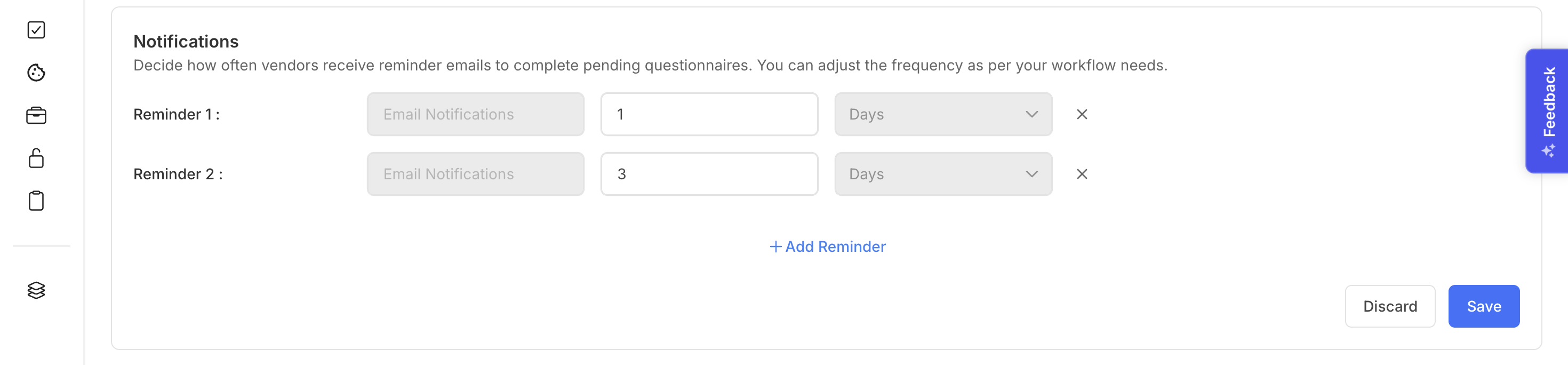
Task: Add a new reminder via Add Reminder link
Action: (x=827, y=247)
